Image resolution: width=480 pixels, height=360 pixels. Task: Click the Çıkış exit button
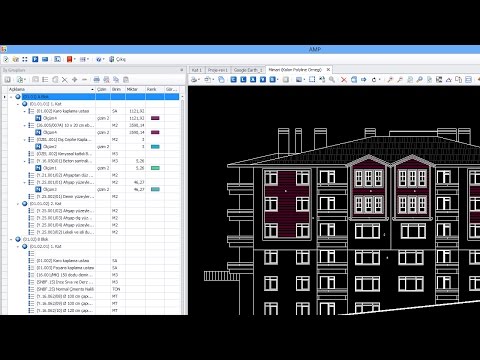[x=117, y=59]
